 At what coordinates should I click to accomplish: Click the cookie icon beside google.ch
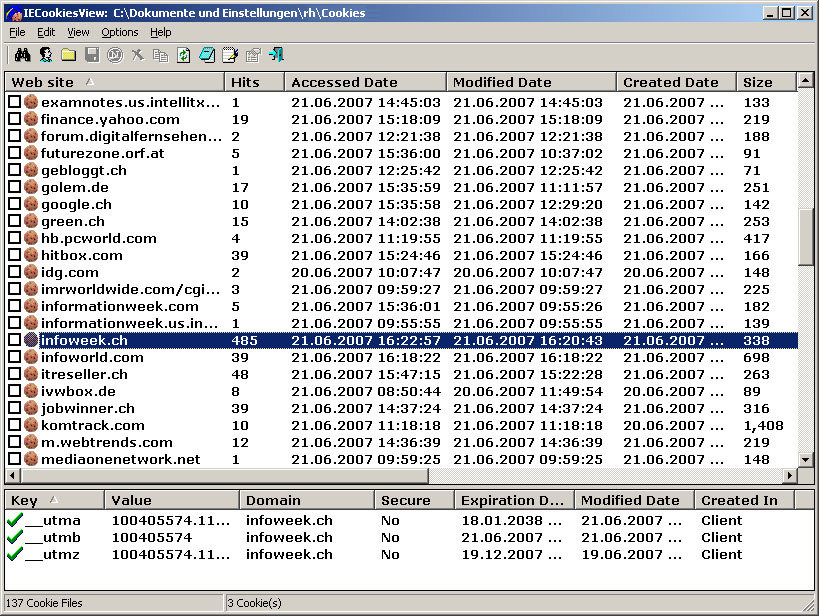click(31, 204)
